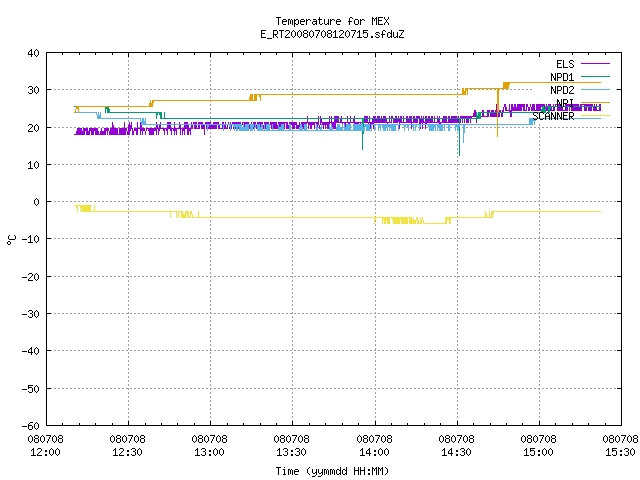Click the NPD1 legend label

coord(562,77)
